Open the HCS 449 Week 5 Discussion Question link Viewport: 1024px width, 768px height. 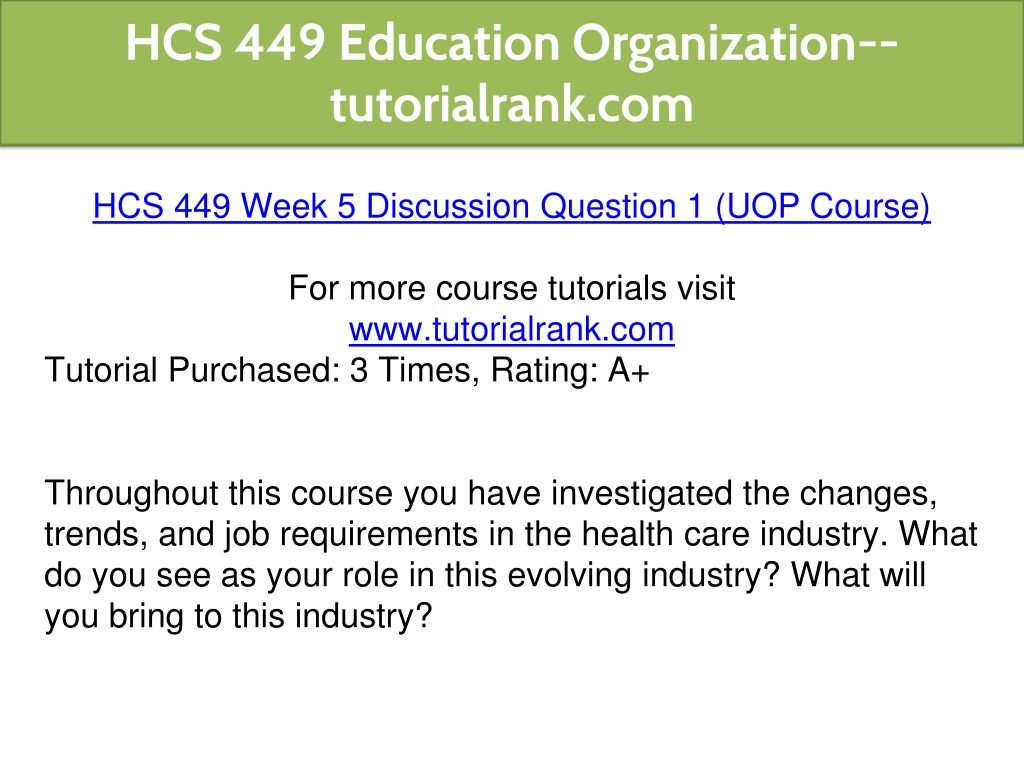click(511, 207)
